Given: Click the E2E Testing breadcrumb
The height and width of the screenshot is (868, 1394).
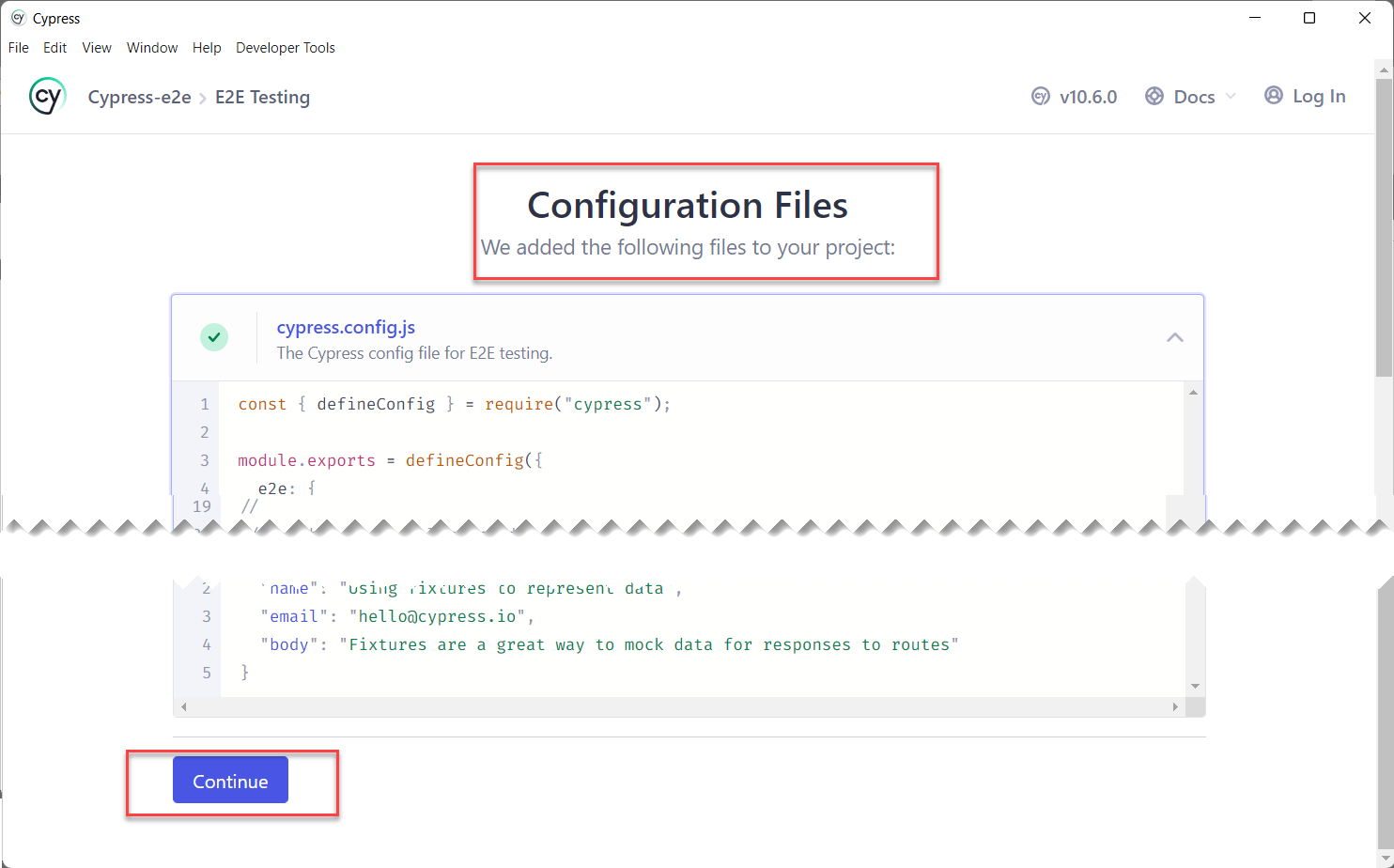Looking at the screenshot, I should pyautogui.click(x=262, y=97).
